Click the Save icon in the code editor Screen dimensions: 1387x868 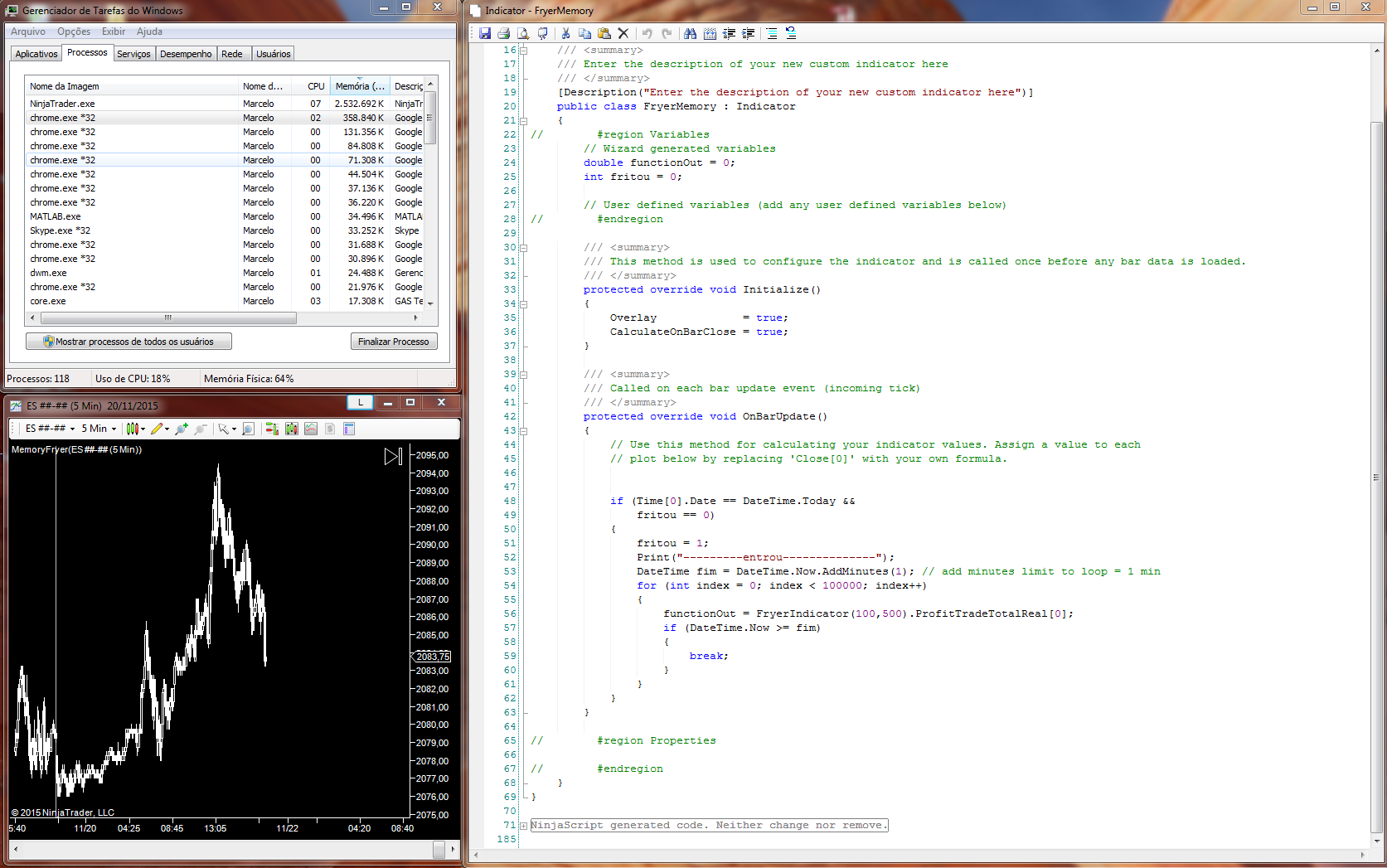pos(485,33)
